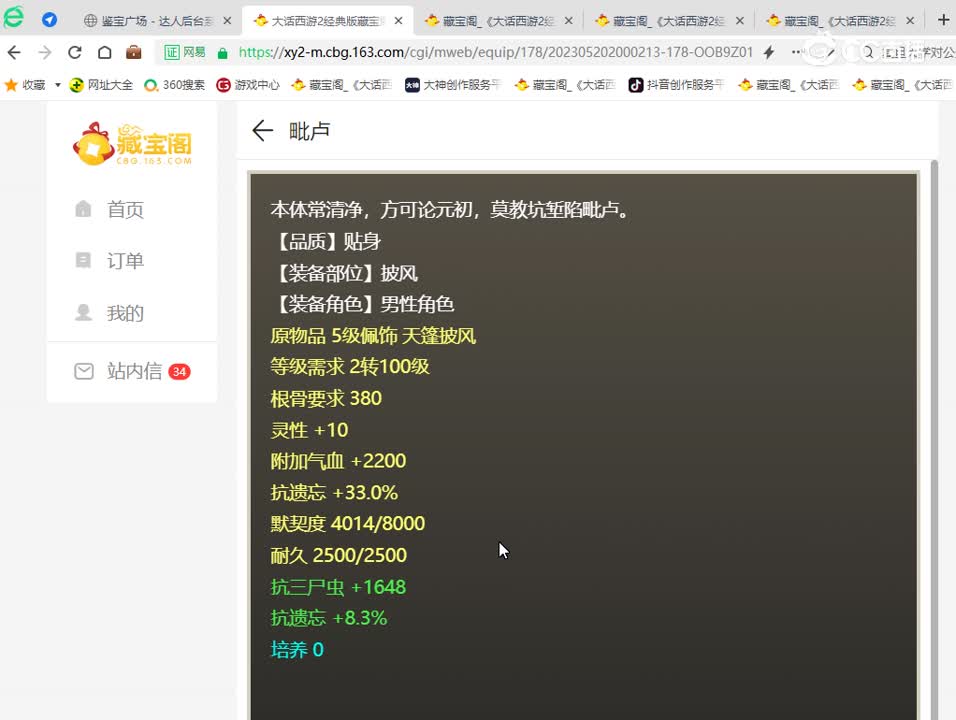
Task: Open a new tab with the plus button
Action: 945,18
